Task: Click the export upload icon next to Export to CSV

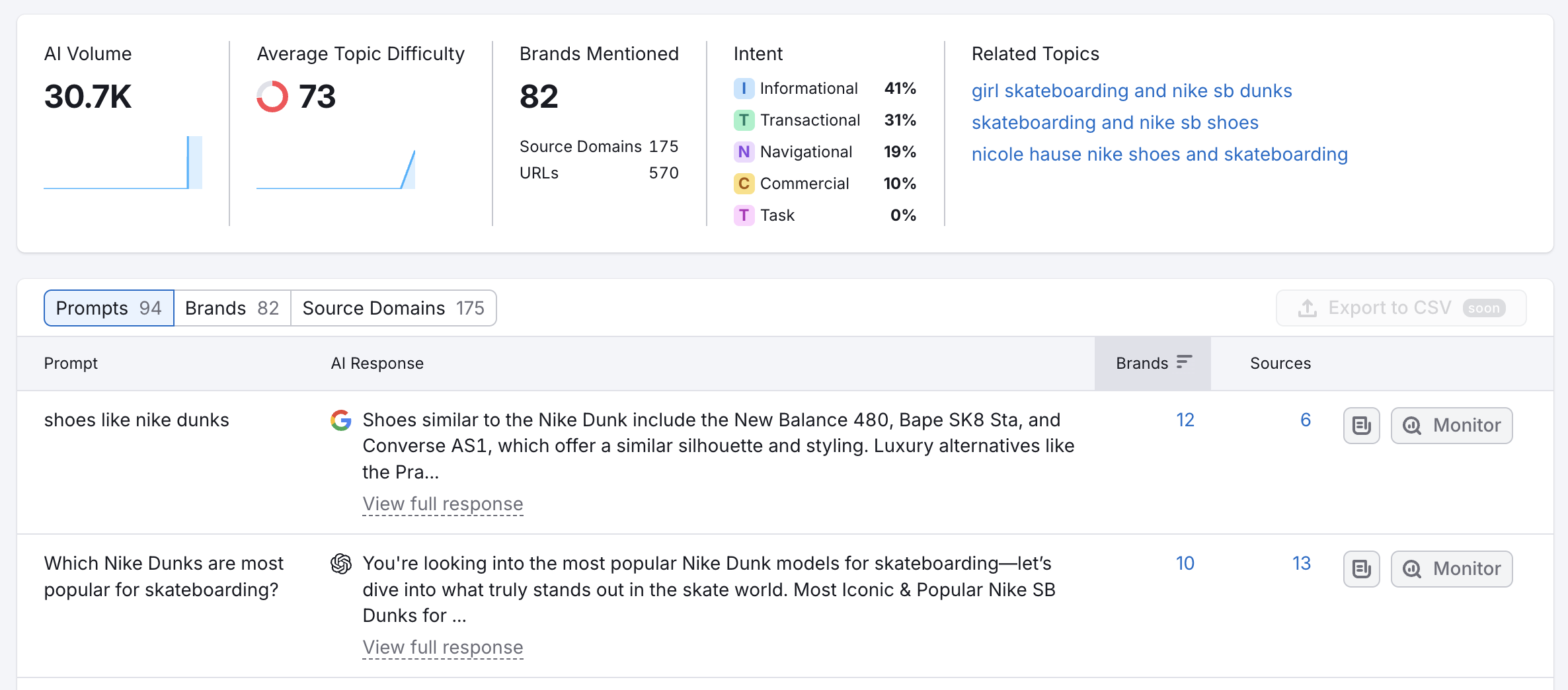Action: (x=1307, y=307)
